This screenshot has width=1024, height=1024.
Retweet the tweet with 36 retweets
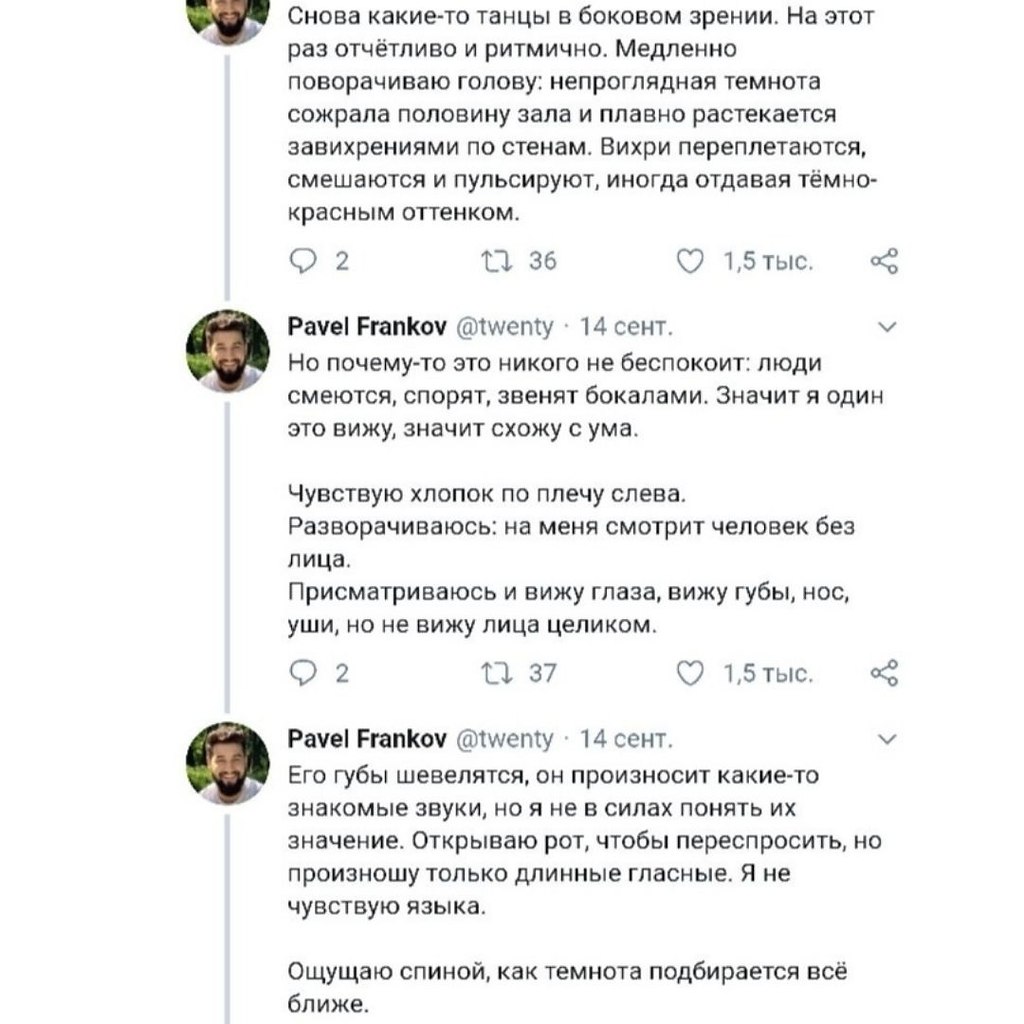[x=496, y=261]
